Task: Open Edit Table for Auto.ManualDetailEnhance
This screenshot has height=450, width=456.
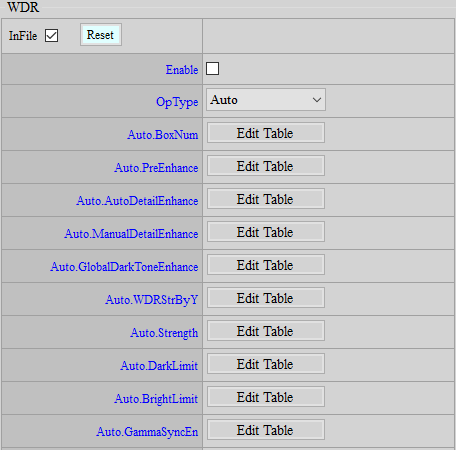Action: [x=266, y=232]
